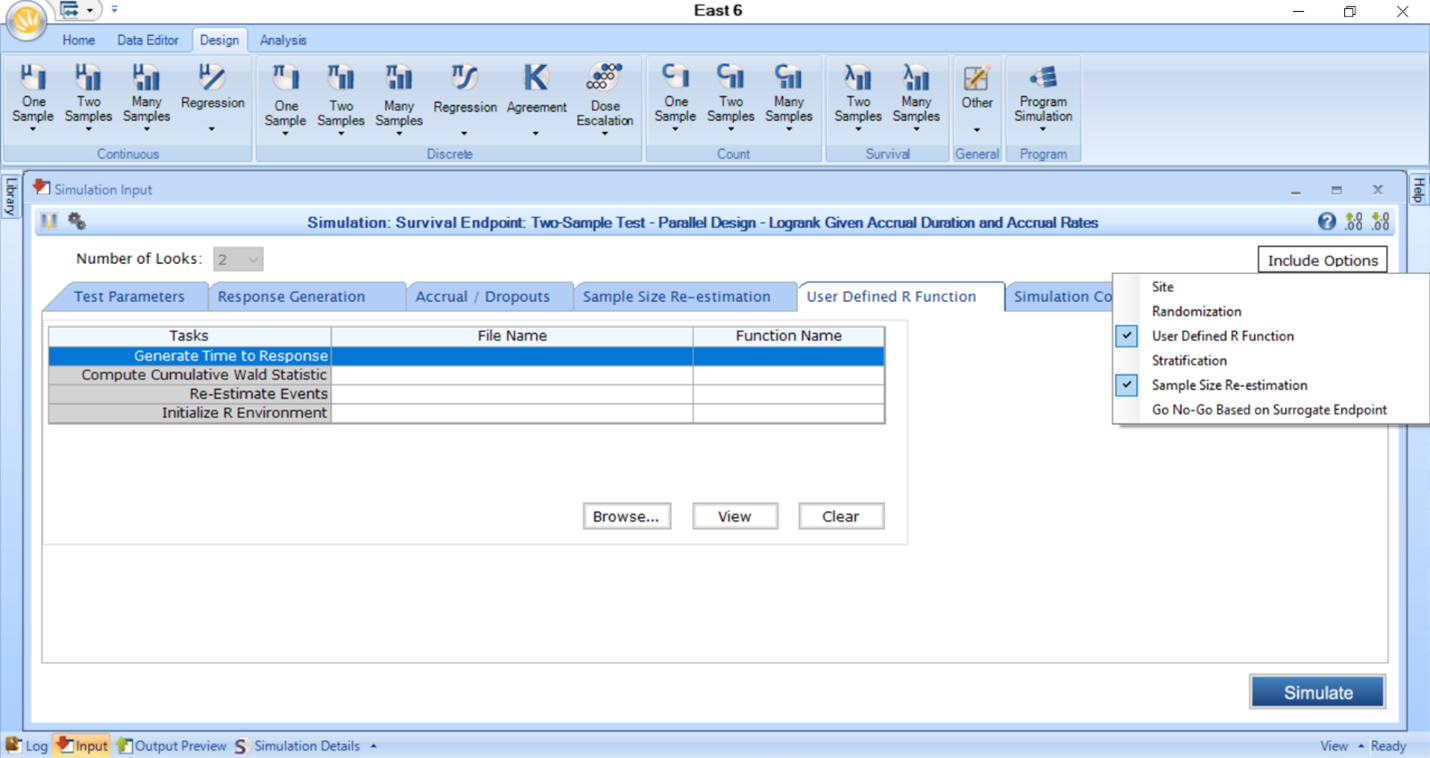Click the decrease decimal places icon

[x=1380, y=221]
